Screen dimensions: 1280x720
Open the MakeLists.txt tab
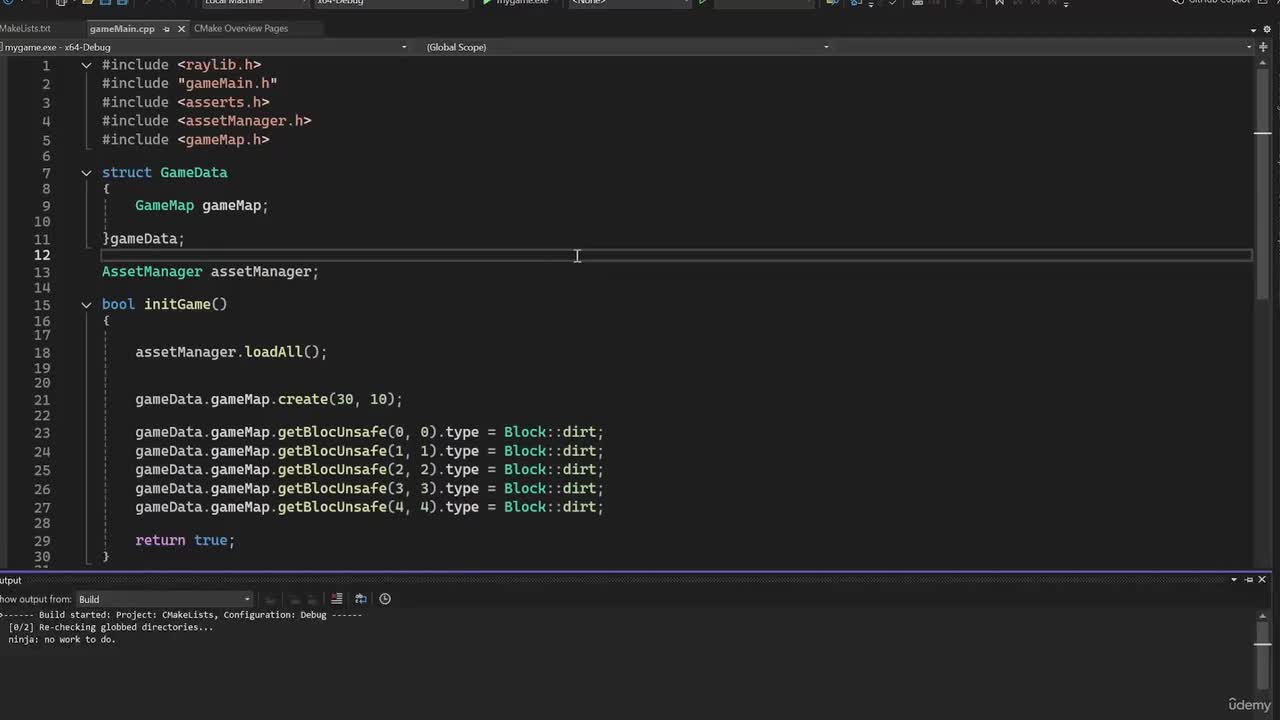click(x=25, y=28)
